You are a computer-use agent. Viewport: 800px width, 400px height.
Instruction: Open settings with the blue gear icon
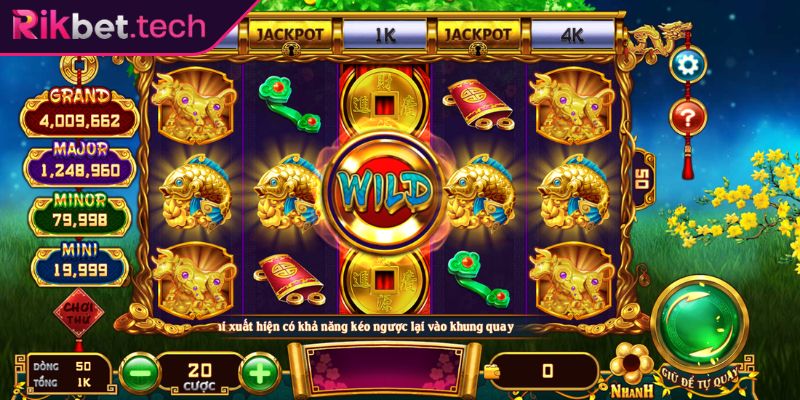point(688,63)
